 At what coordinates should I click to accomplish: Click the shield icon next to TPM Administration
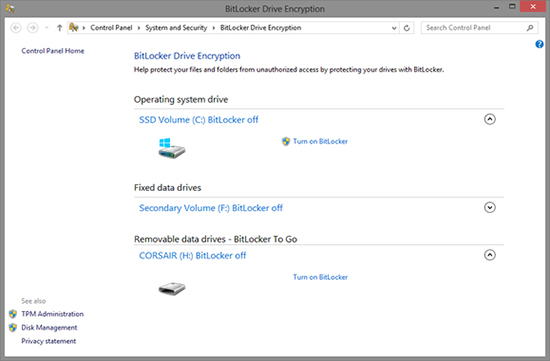point(13,314)
